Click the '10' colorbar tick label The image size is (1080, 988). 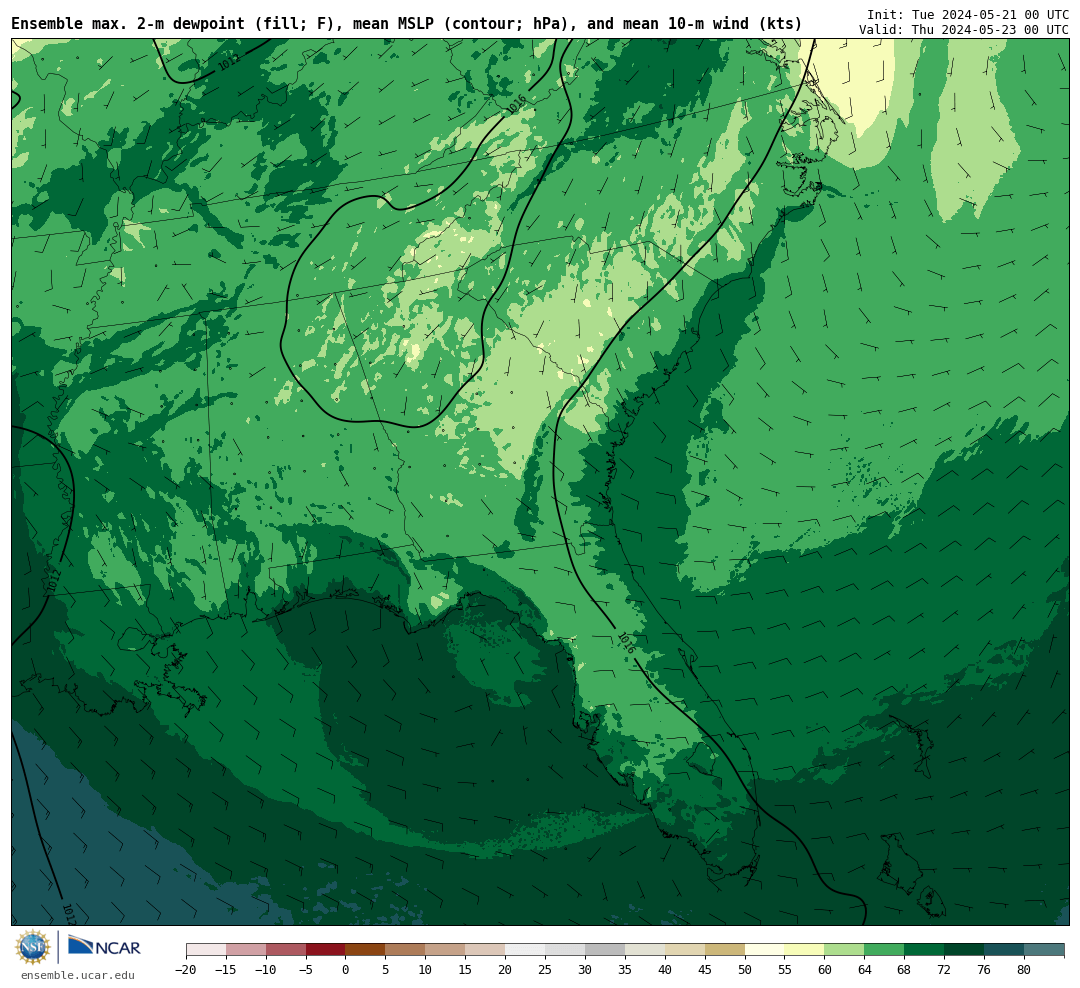426,970
